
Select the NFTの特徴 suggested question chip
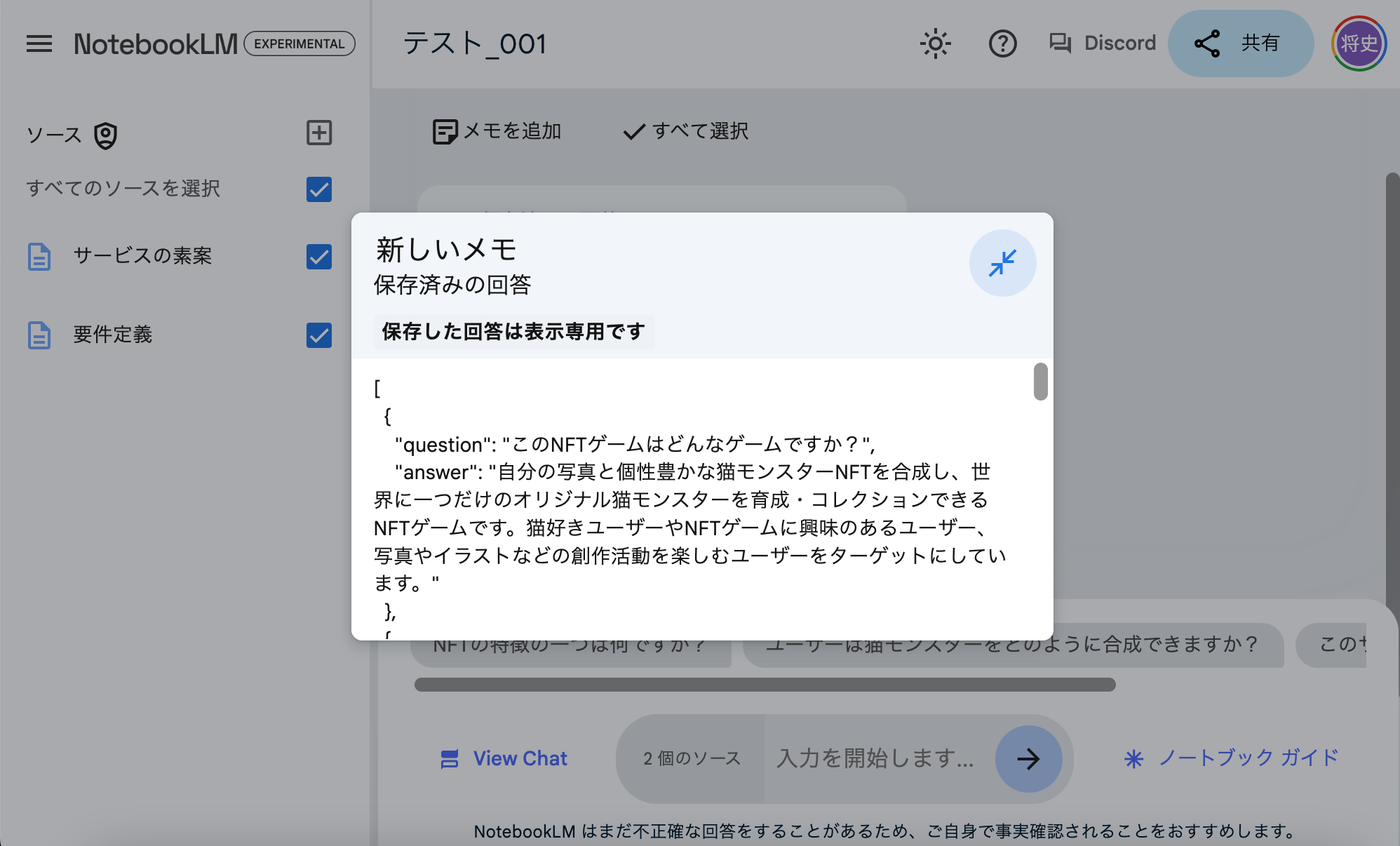click(570, 645)
